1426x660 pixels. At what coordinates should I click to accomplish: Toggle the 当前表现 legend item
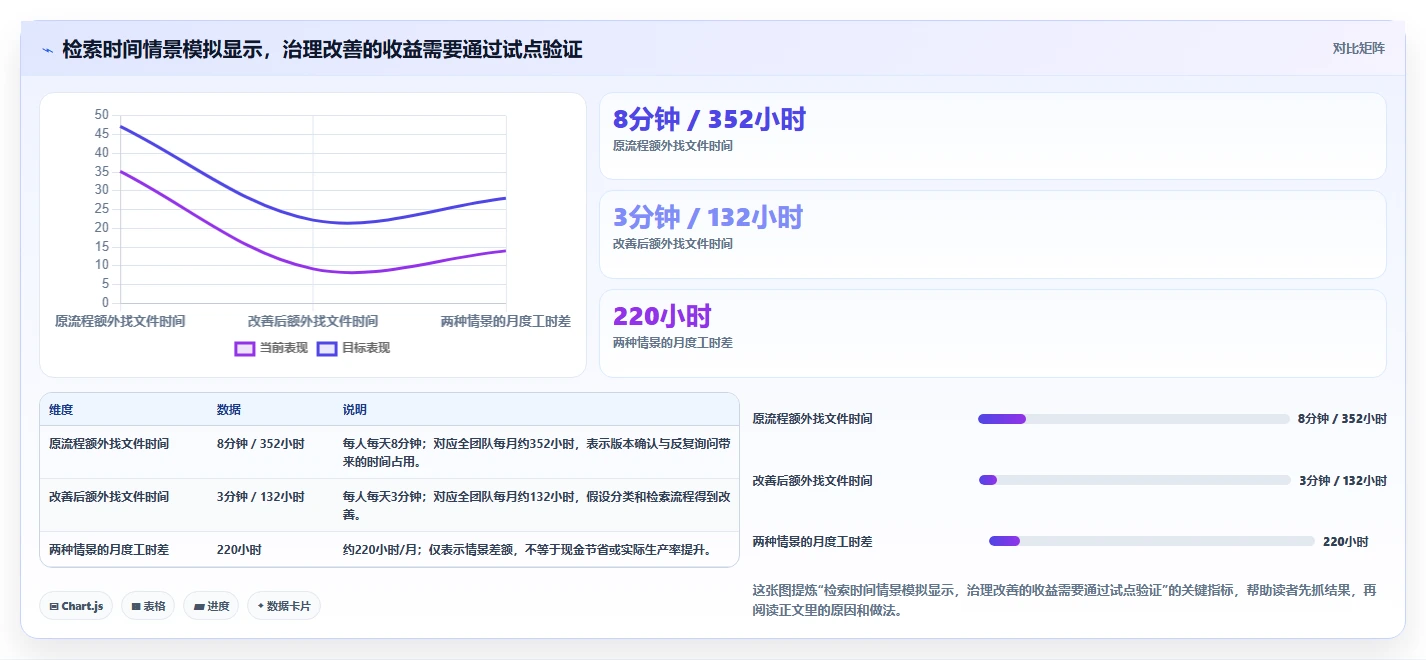(271, 348)
